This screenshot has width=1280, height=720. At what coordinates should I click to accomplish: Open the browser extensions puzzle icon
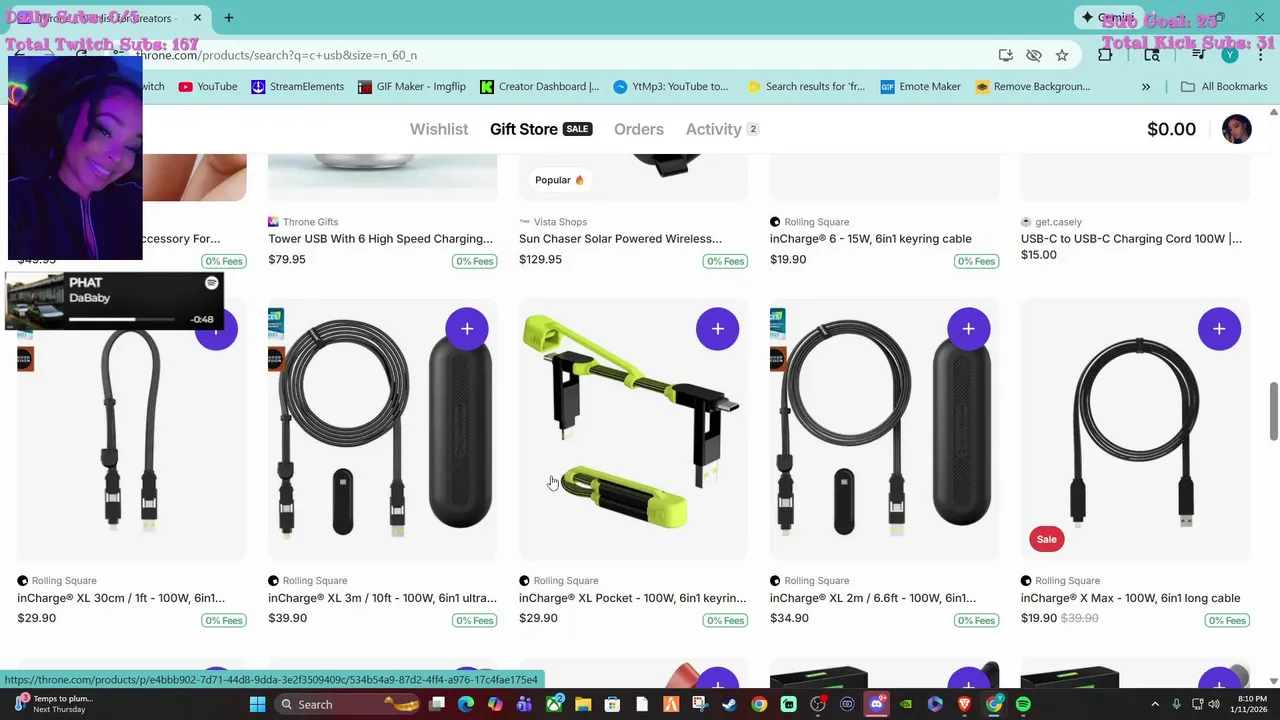(x=1105, y=55)
